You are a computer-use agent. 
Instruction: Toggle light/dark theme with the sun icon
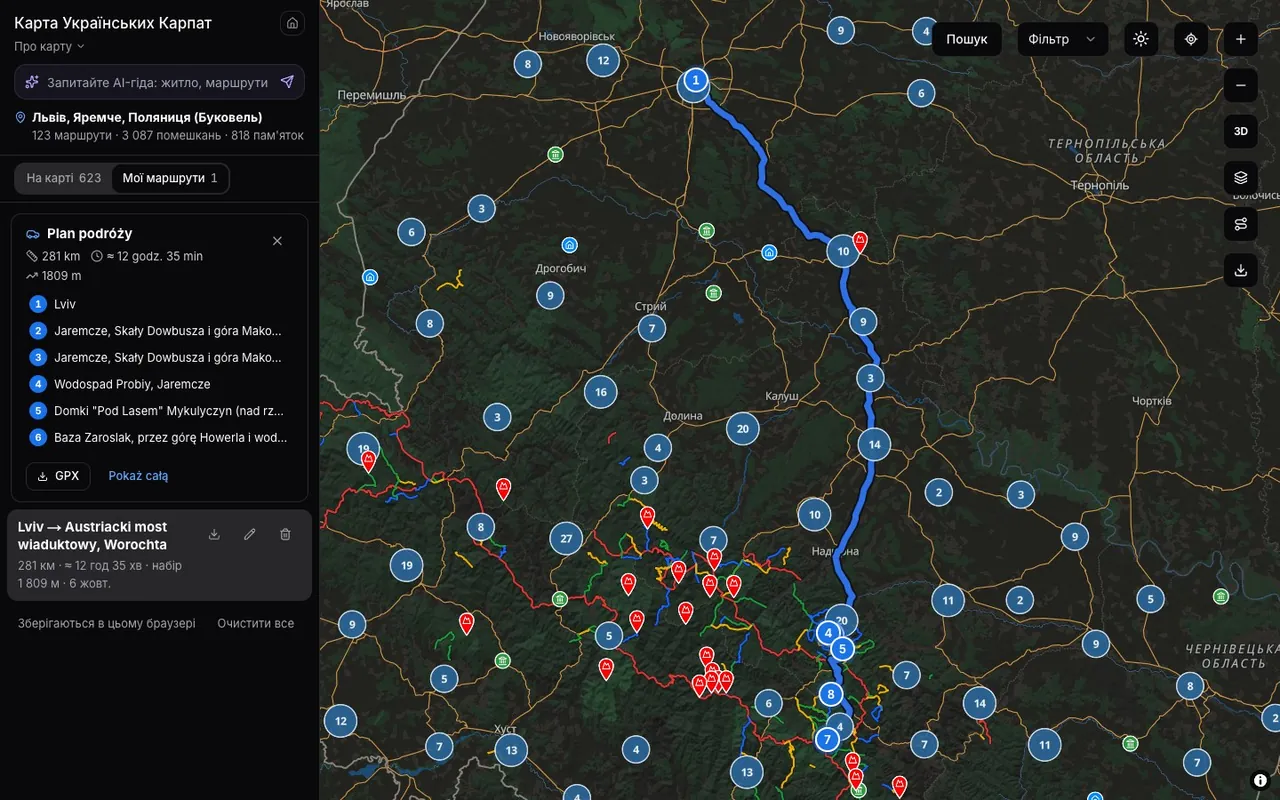pyautogui.click(x=1141, y=39)
